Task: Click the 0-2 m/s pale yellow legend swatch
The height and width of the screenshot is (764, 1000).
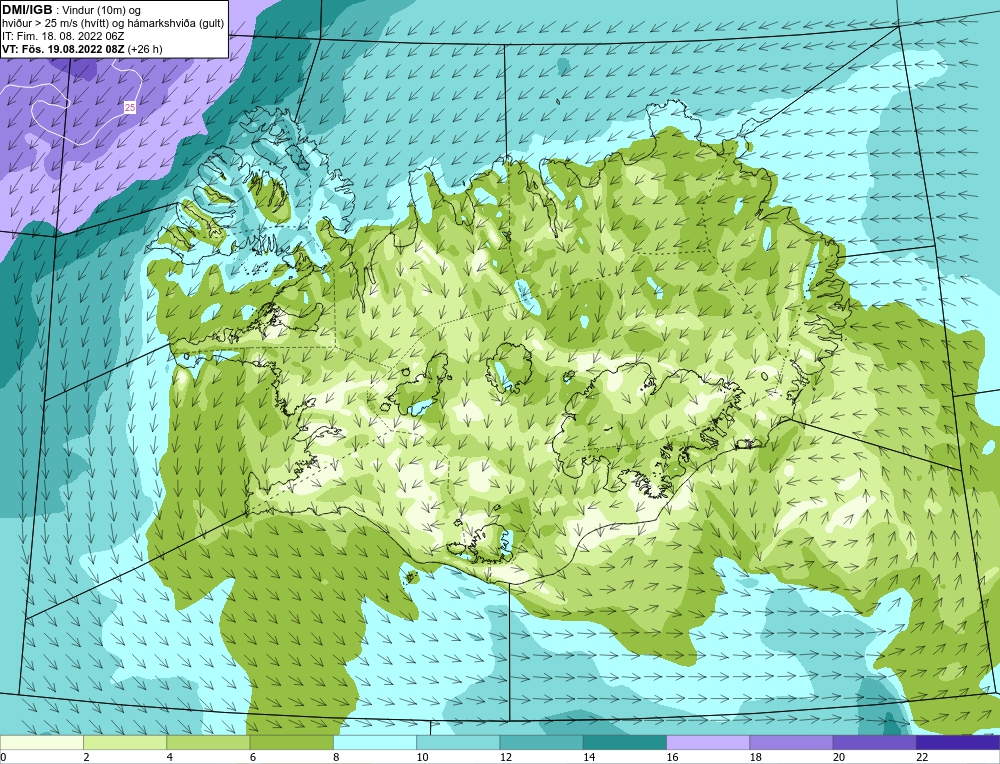Action: tap(41, 743)
